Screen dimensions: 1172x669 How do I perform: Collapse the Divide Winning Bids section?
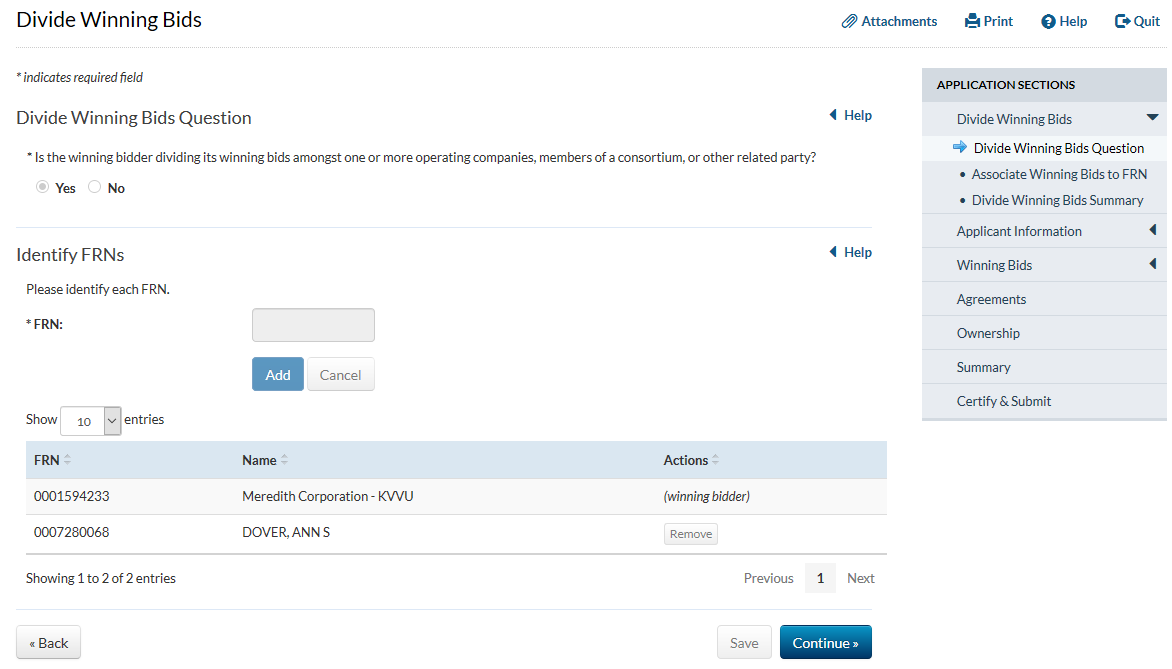1152,118
